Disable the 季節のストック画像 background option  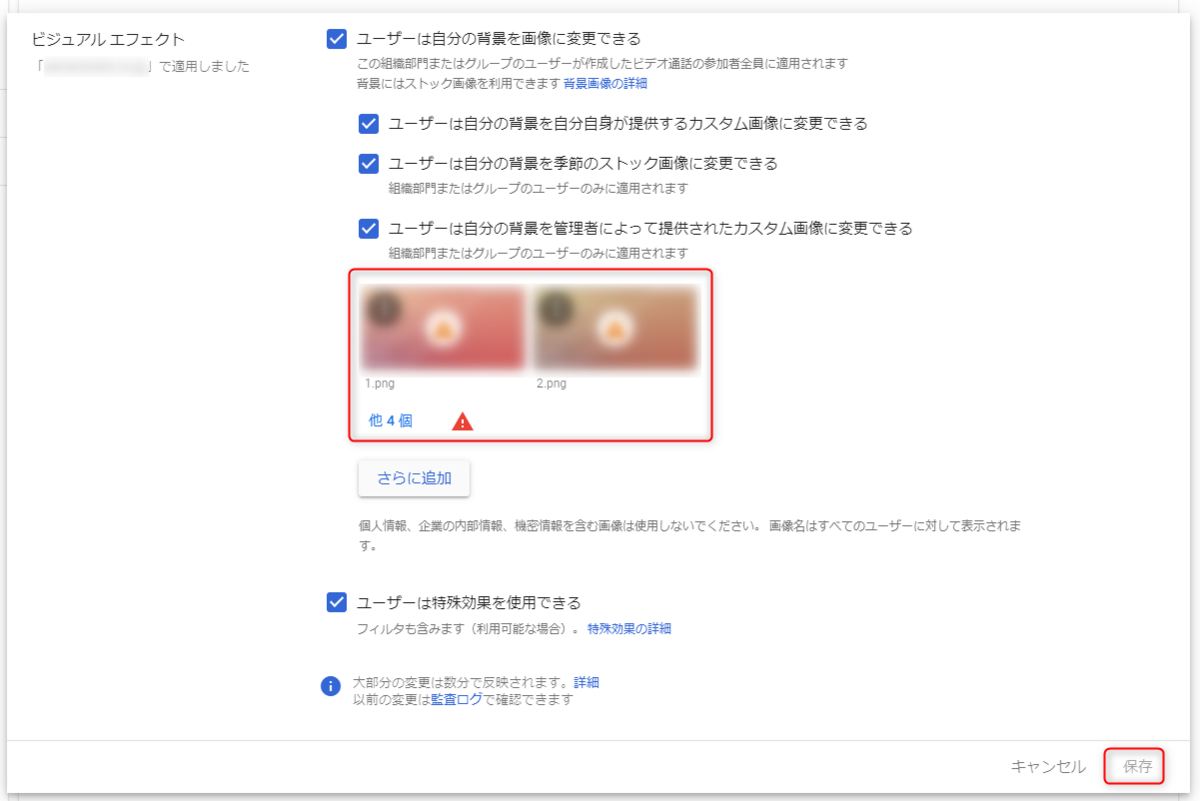369,163
